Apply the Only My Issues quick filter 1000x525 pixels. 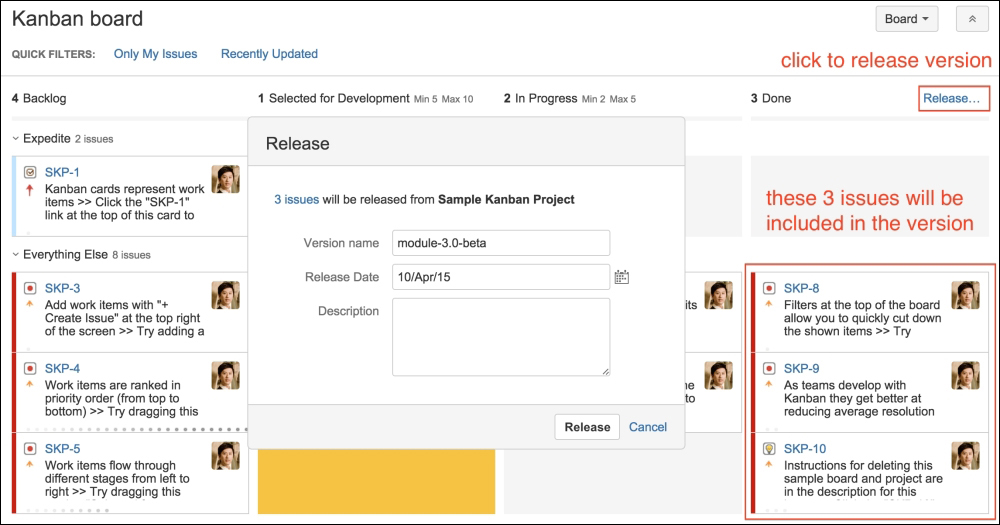[x=156, y=54]
